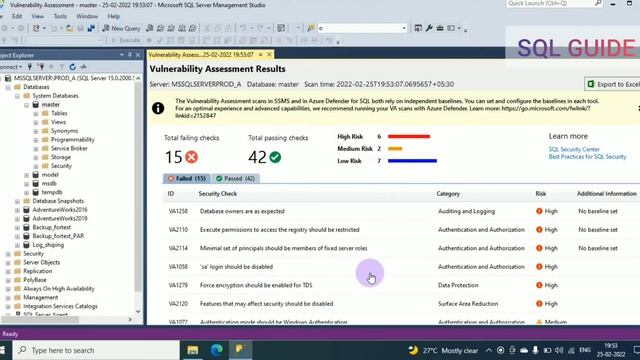Open the Window menu

tap(87, 16)
